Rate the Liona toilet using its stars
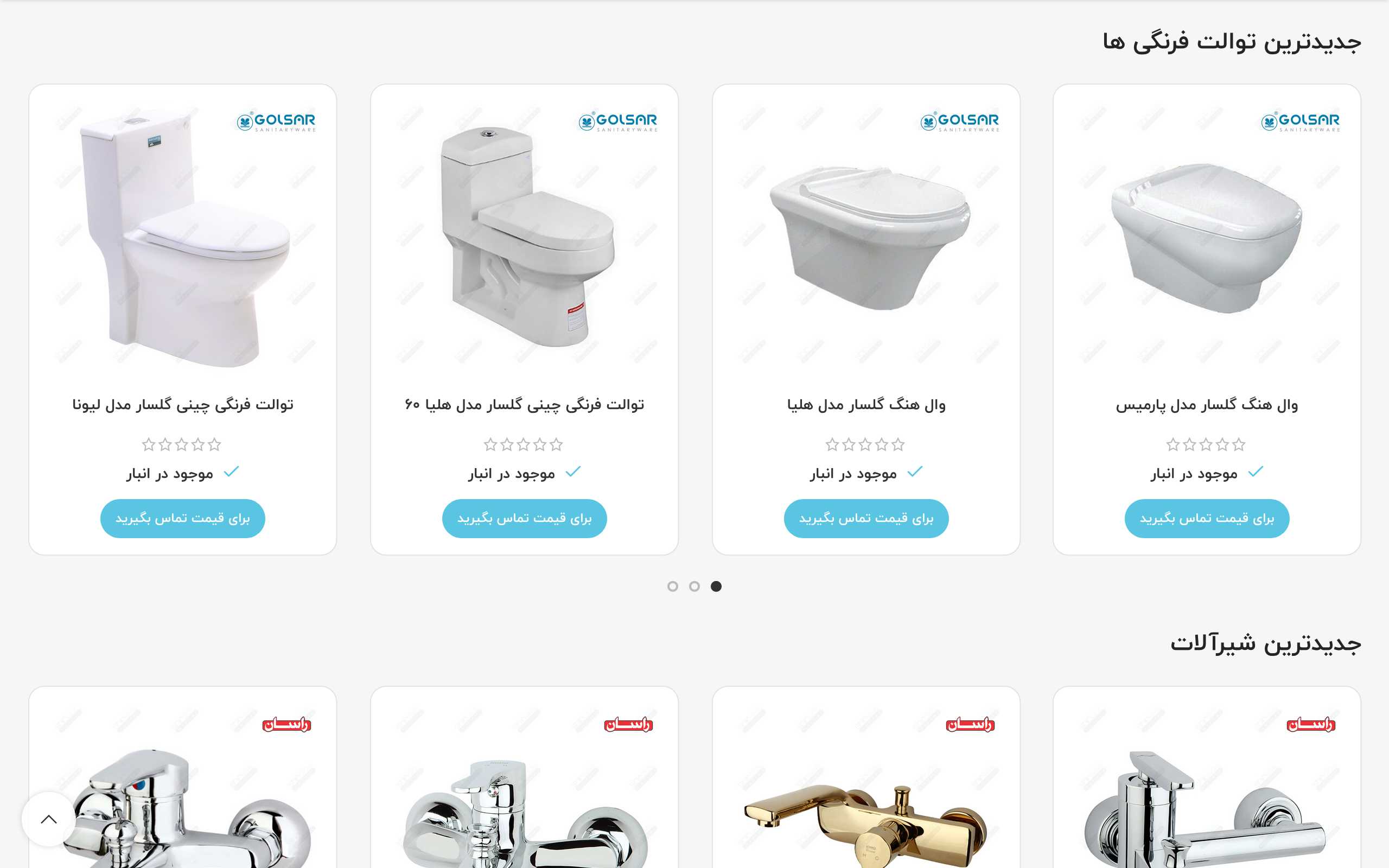The image size is (1389, 868). point(181,444)
